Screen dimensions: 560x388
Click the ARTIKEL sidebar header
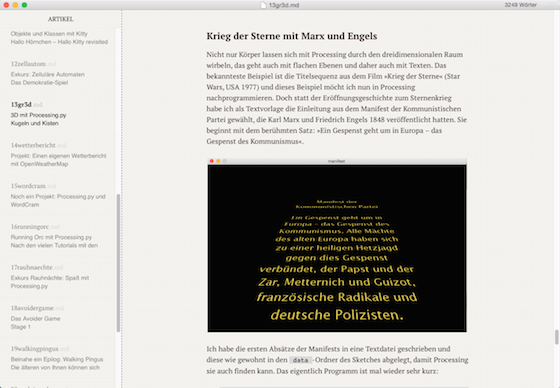pos(61,19)
